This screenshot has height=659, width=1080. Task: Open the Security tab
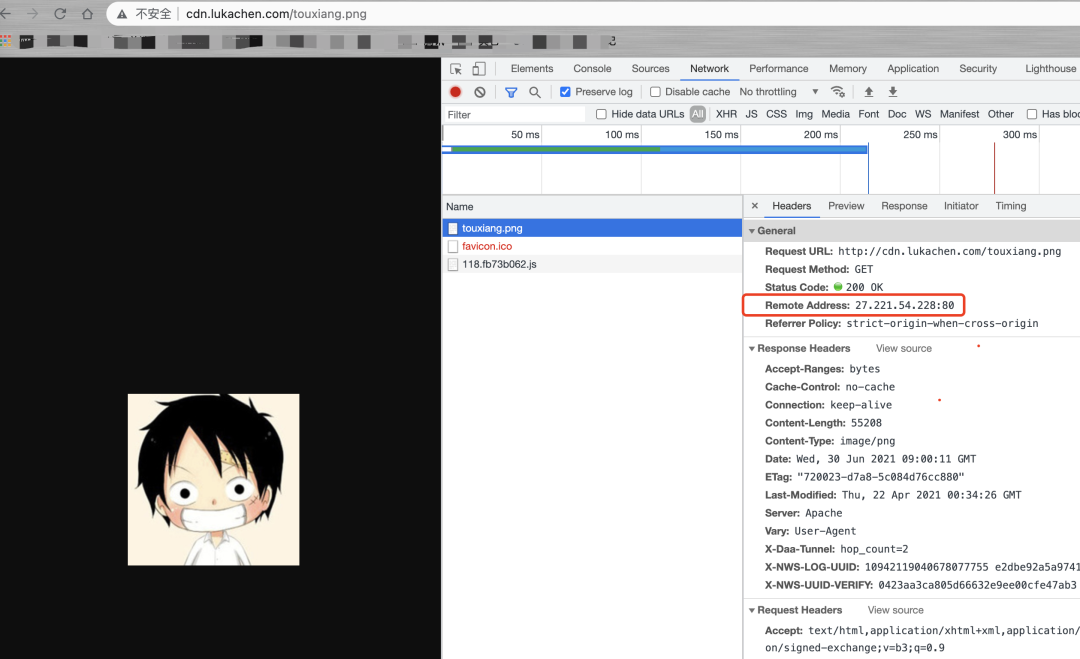pos(978,69)
